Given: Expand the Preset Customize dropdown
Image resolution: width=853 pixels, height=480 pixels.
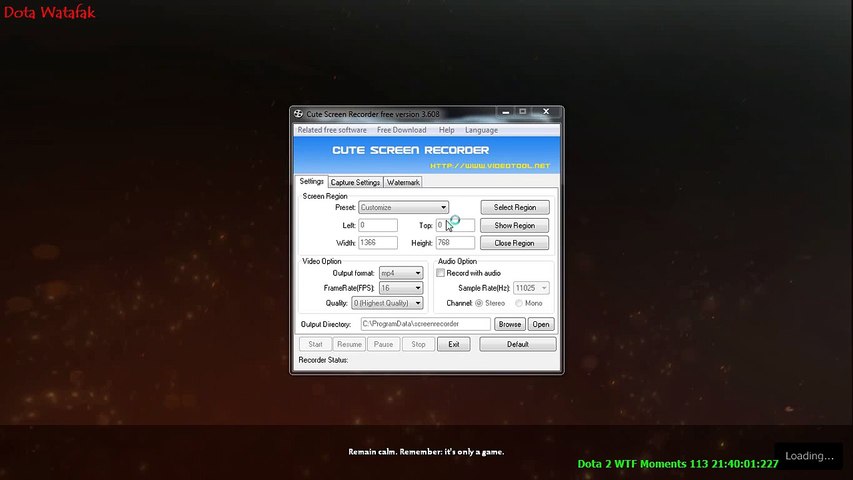Looking at the screenshot, I should tap(403, 207).
